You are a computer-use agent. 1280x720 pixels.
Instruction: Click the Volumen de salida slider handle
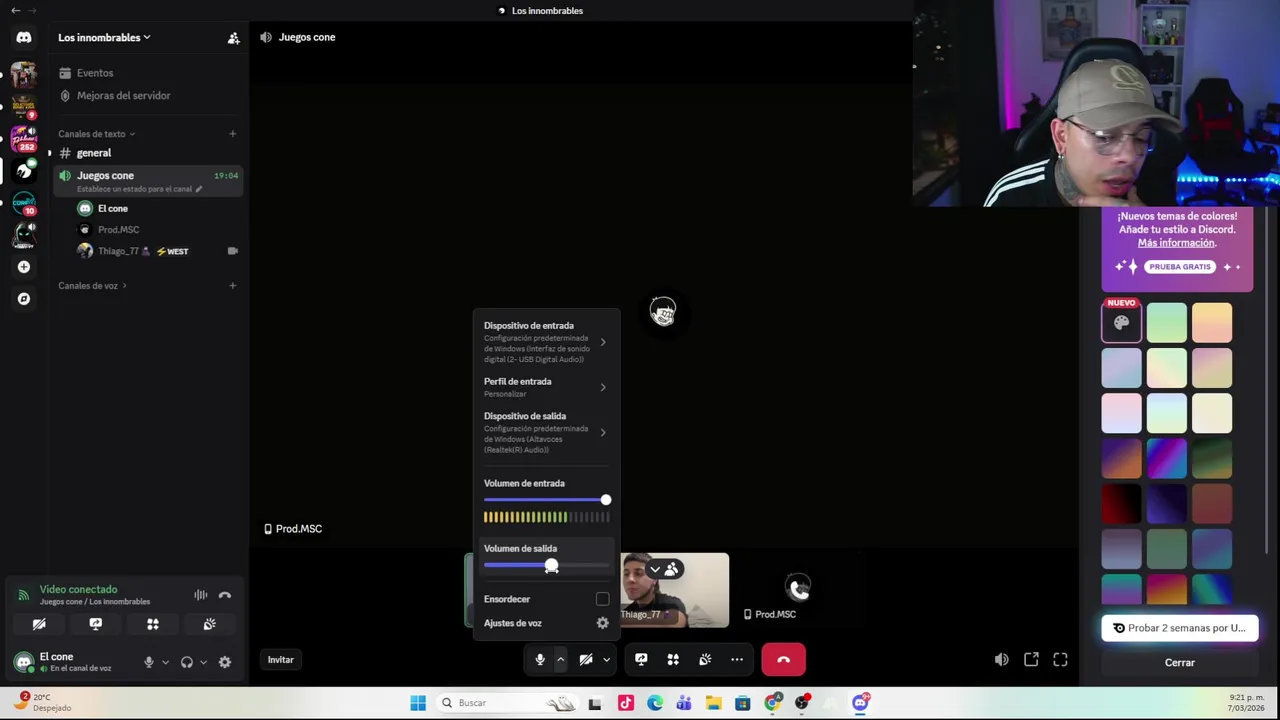(552, 566)
